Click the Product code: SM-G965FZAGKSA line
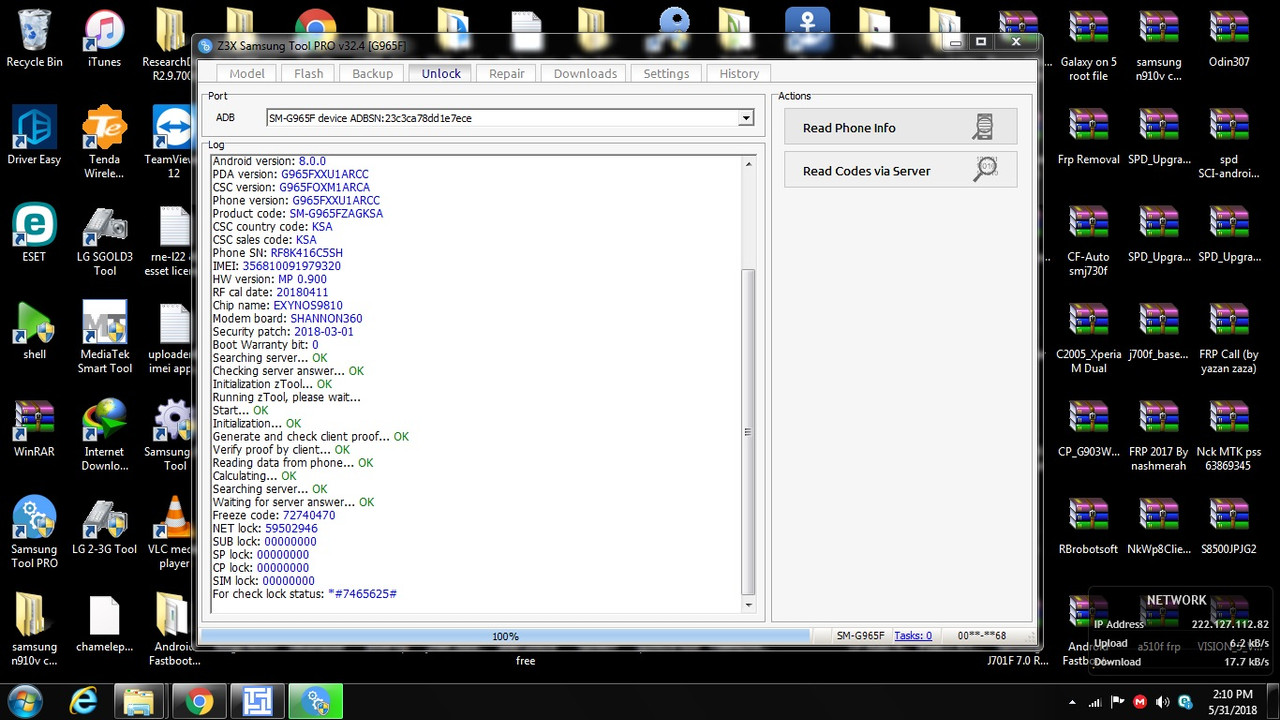The width and height of the screenshot is (1280, 720). 297,213
